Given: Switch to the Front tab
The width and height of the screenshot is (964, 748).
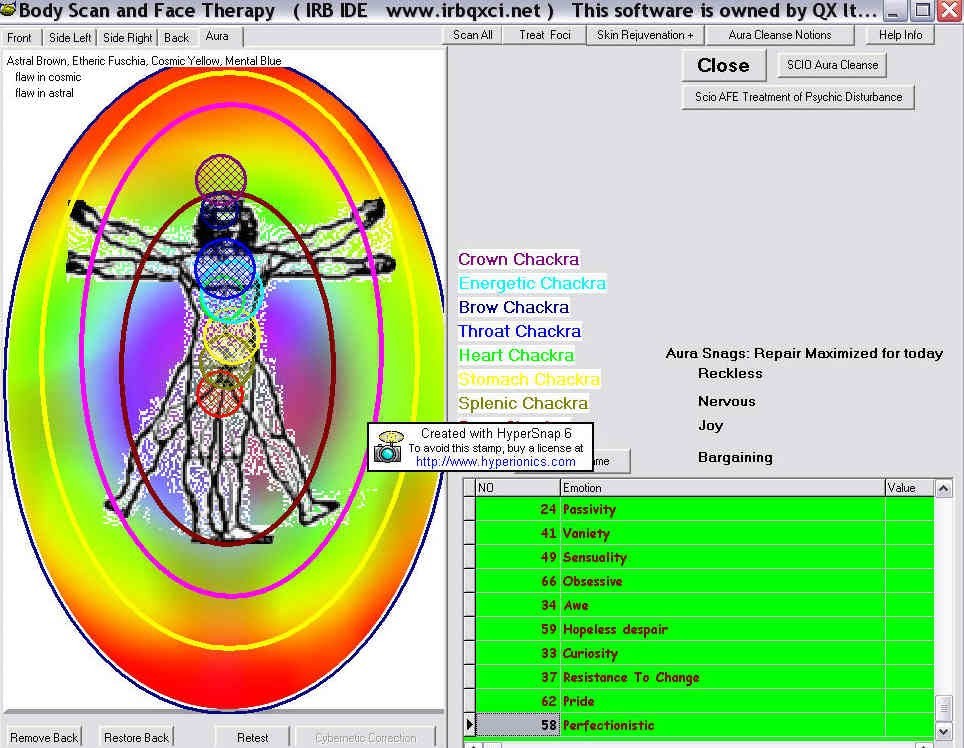Looking at the screenshot, I should click(x=19, y=38).
